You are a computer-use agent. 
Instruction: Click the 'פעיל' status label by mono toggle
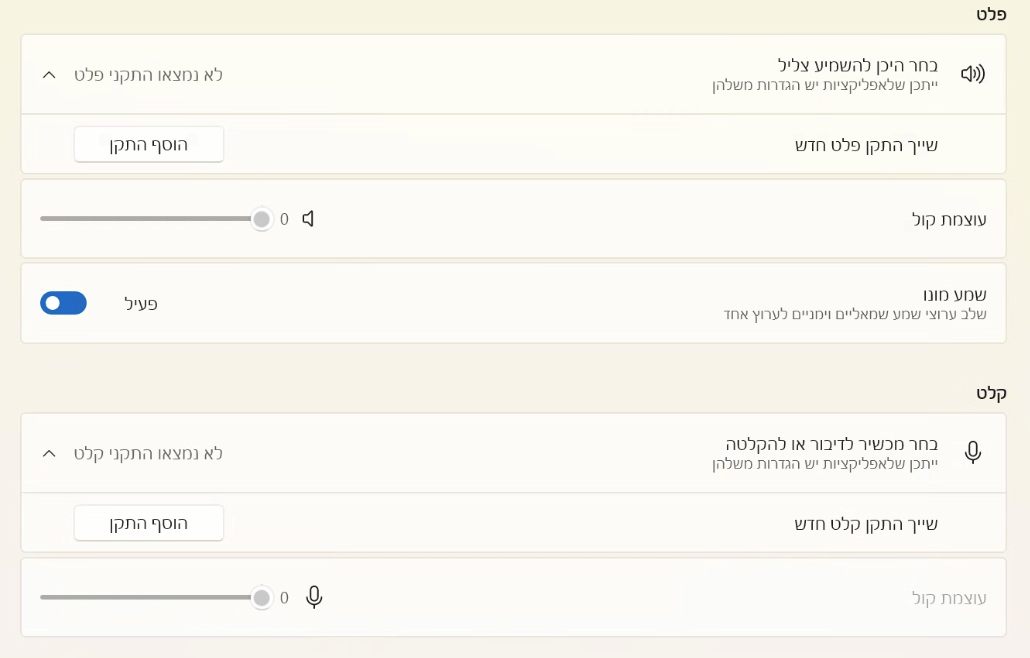coord(141,303)
